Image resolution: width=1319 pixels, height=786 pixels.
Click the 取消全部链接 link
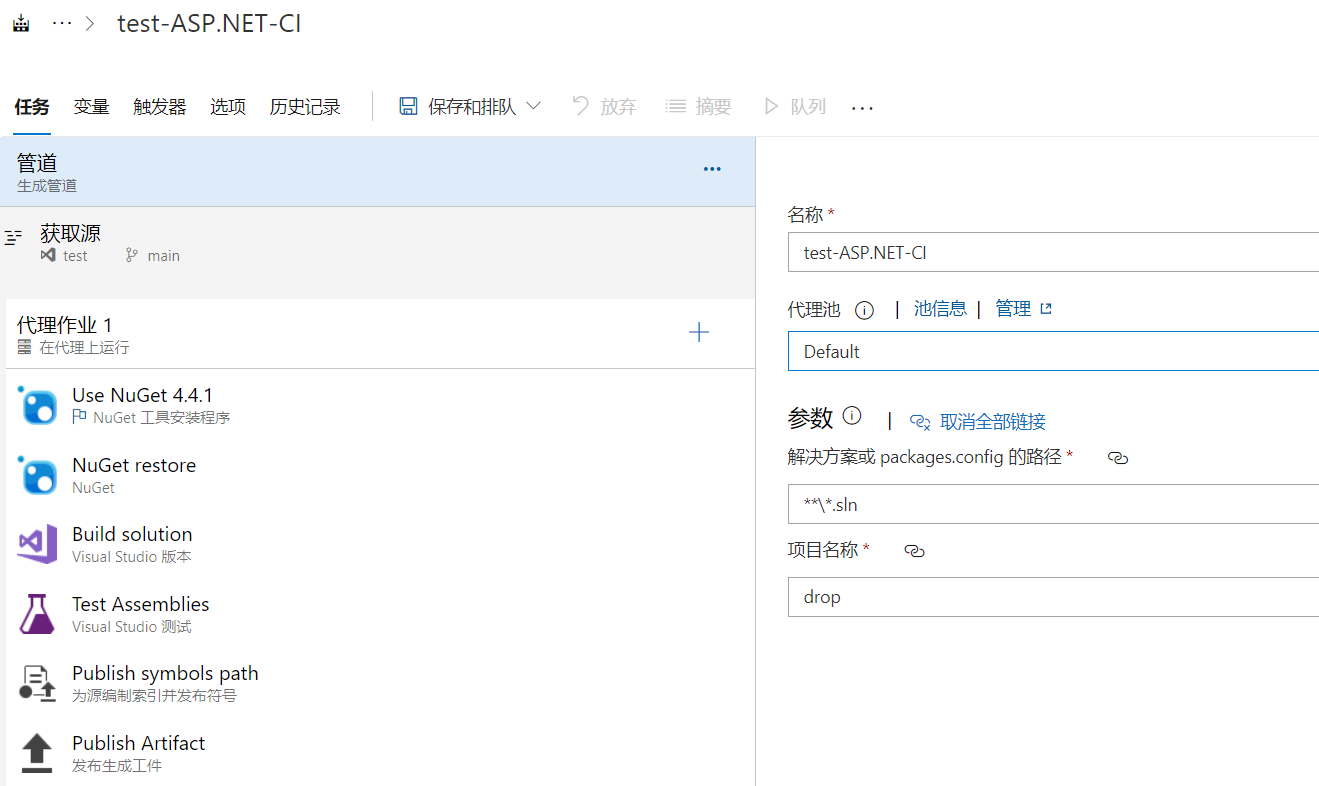[x=993, y=421]
